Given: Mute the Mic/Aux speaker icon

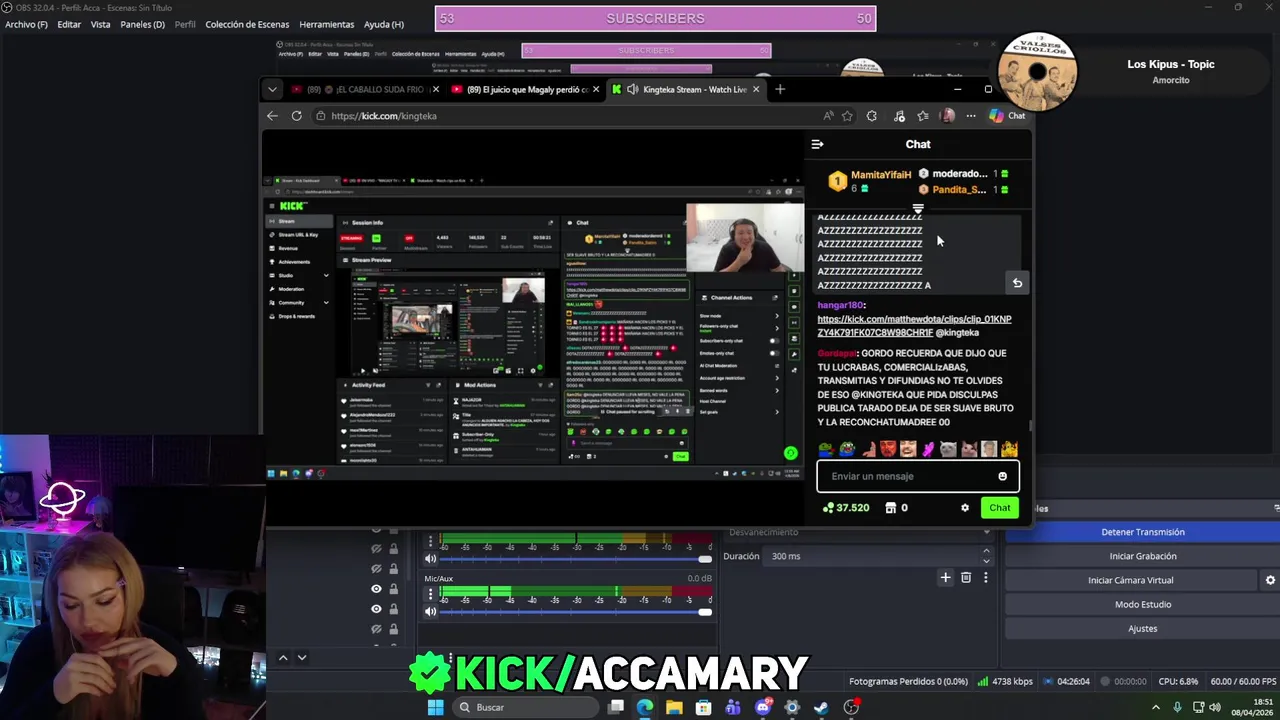Looking at the screenshot, I should pyautogui.click(x=431, y=611).
